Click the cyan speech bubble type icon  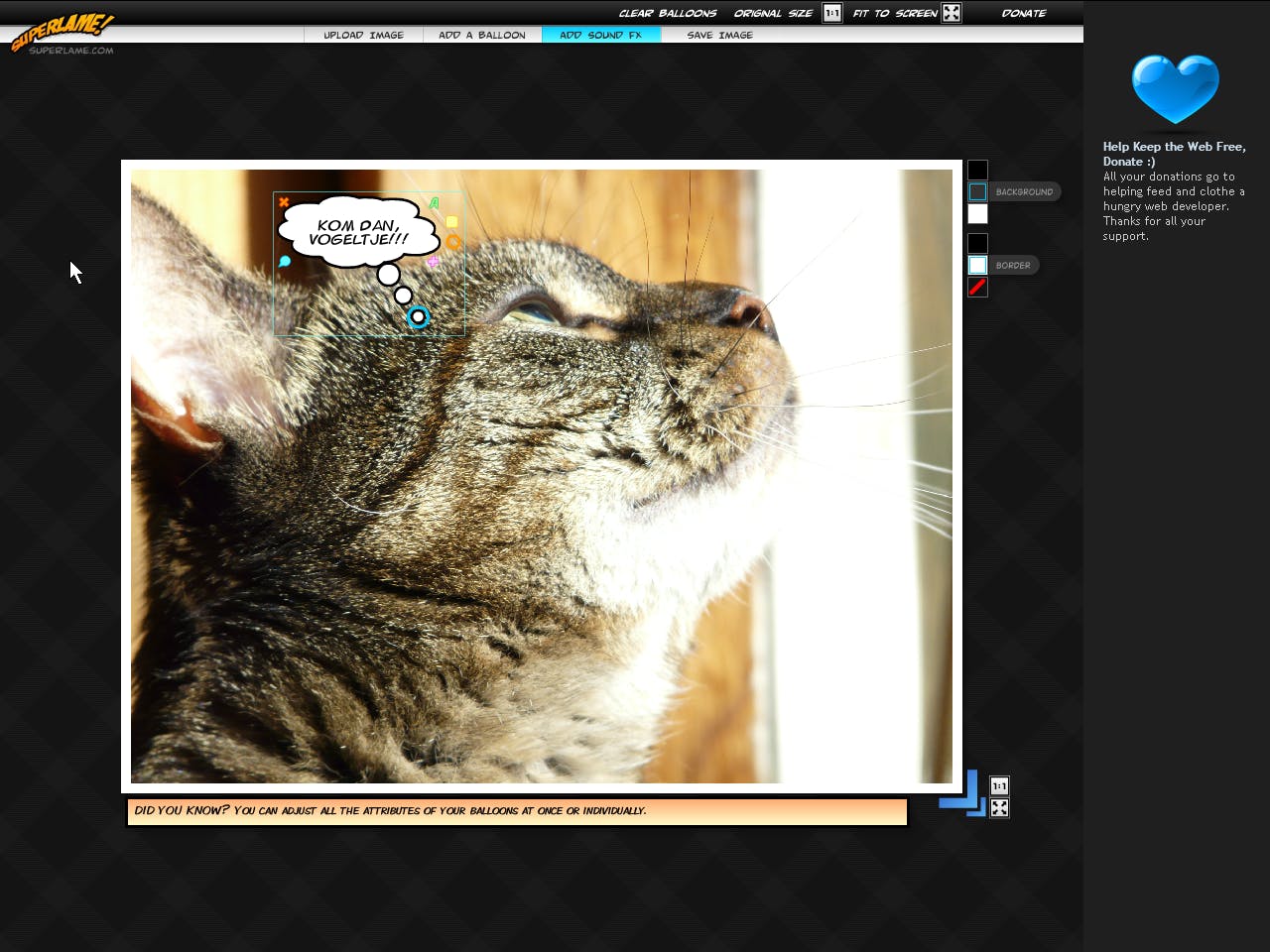point(285,262)
